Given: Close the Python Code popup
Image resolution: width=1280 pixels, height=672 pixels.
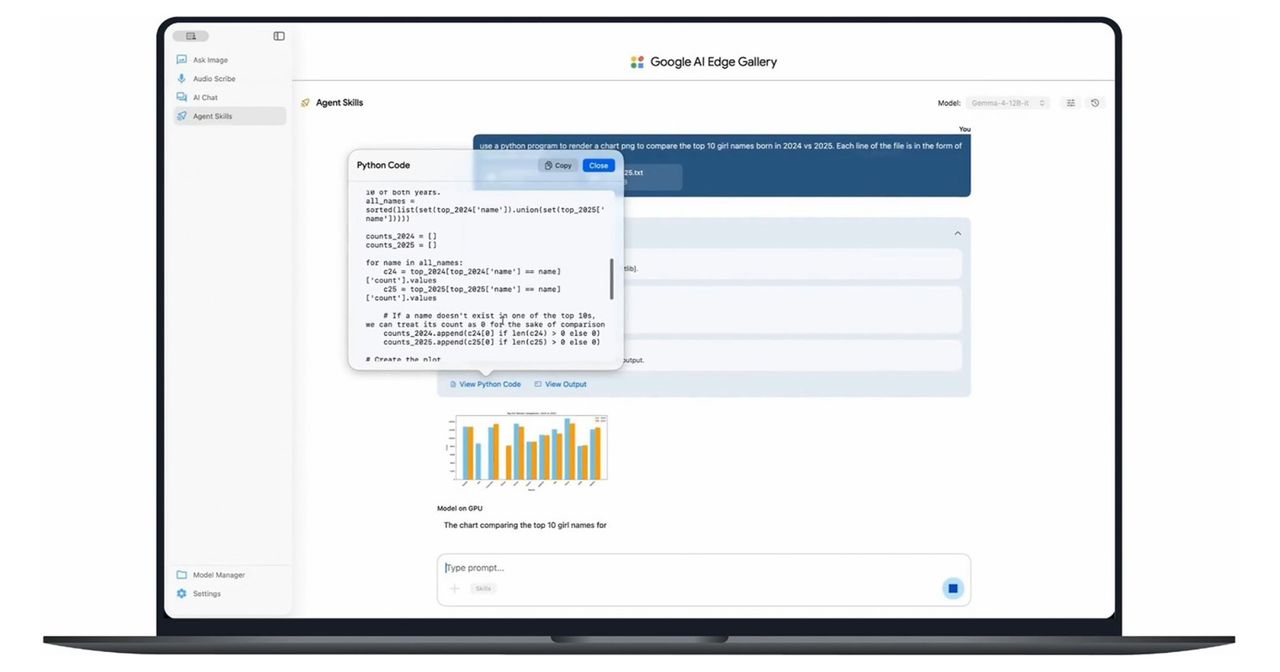Looking at the screenshot, I should 598,165.
